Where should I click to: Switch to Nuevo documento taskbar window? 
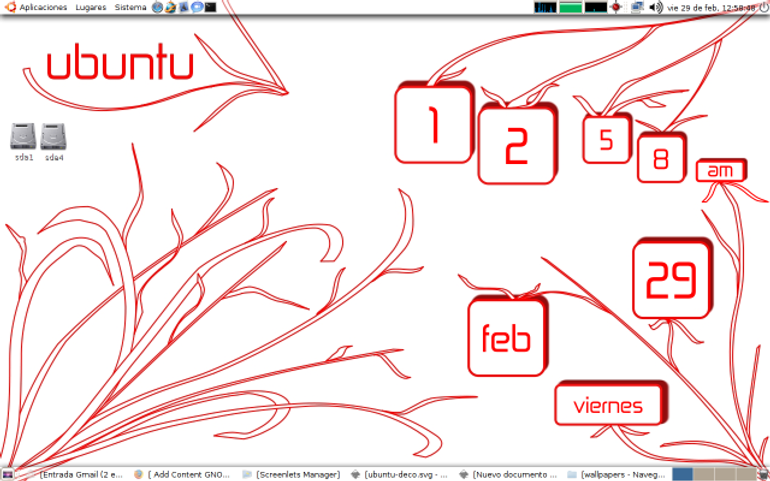coord(509,475)
